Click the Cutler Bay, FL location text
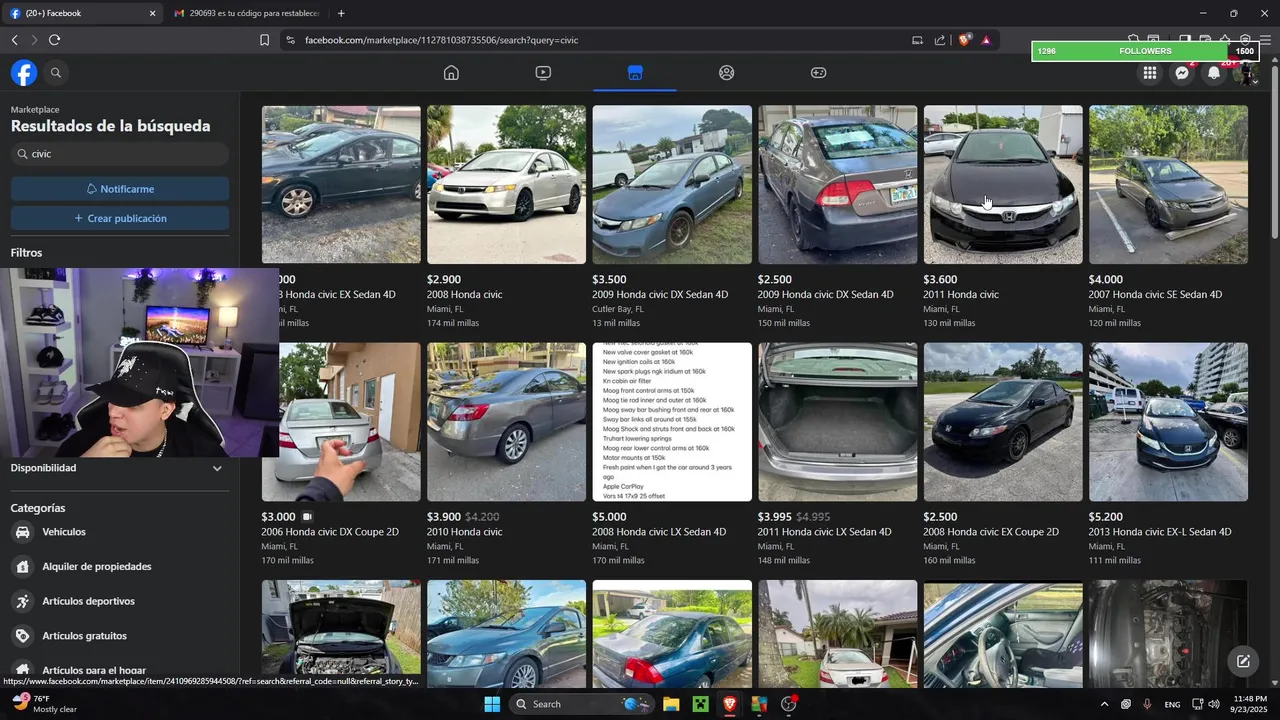The image size is (1280, 720). click(x=618, y=309)
